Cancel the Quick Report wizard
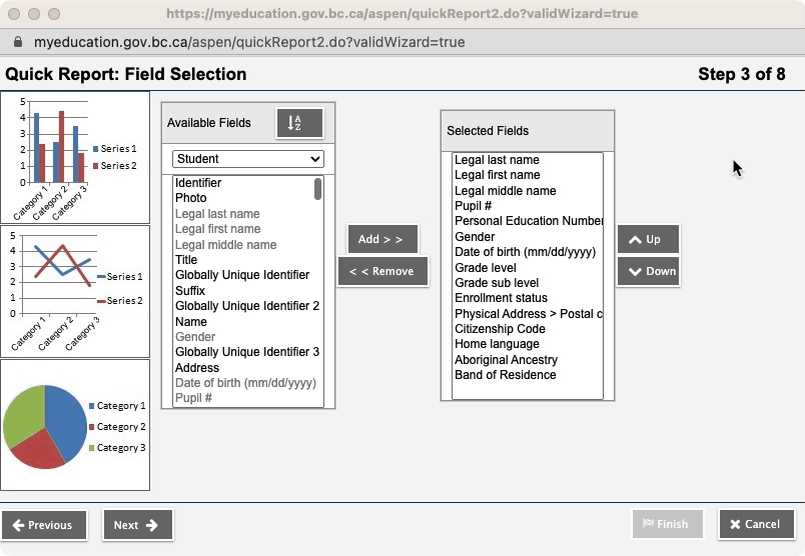The height and width of the screenshot is (556, 805). 756,524
